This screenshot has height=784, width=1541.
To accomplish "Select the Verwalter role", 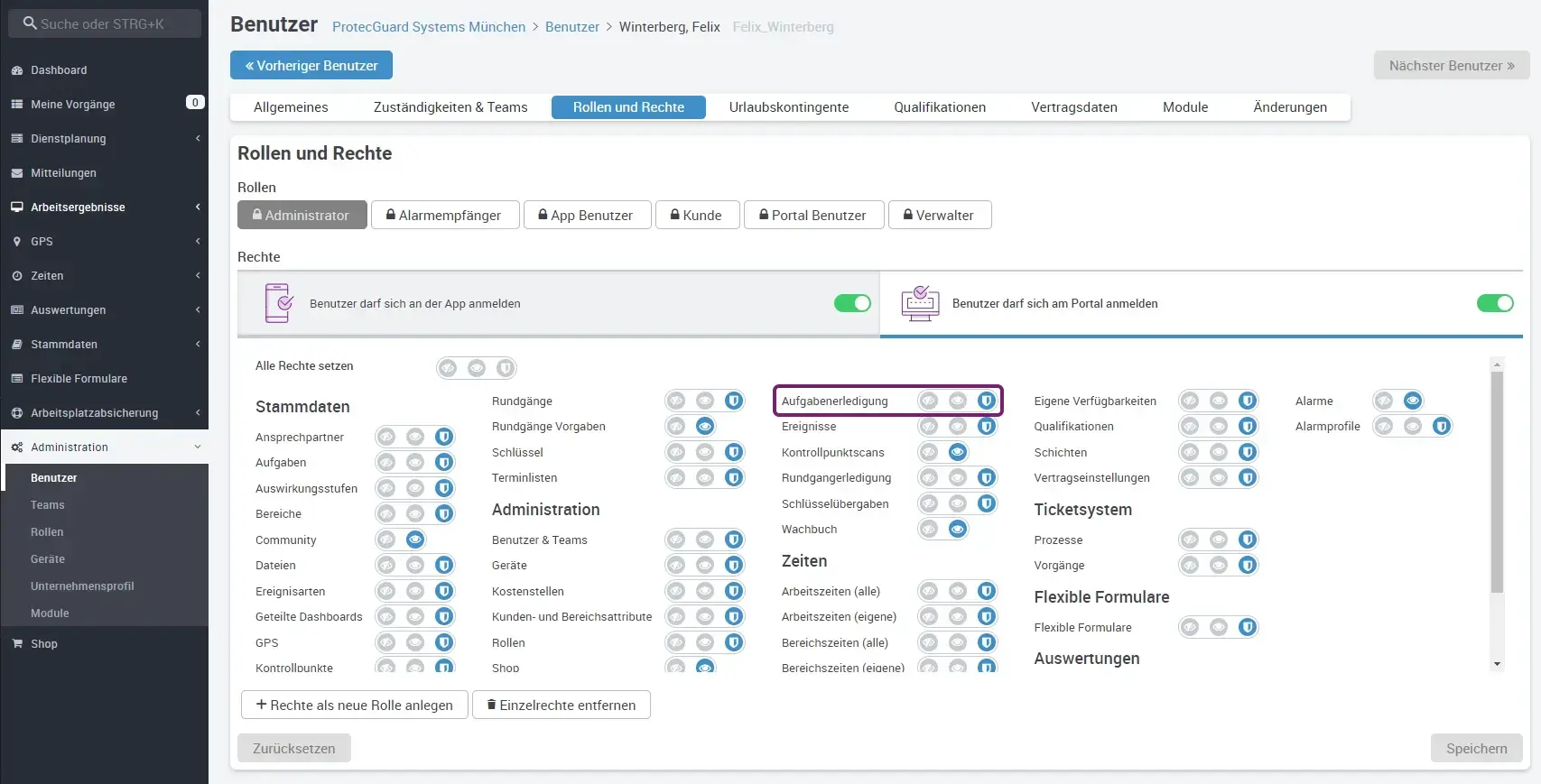I will tap(940, 216).
